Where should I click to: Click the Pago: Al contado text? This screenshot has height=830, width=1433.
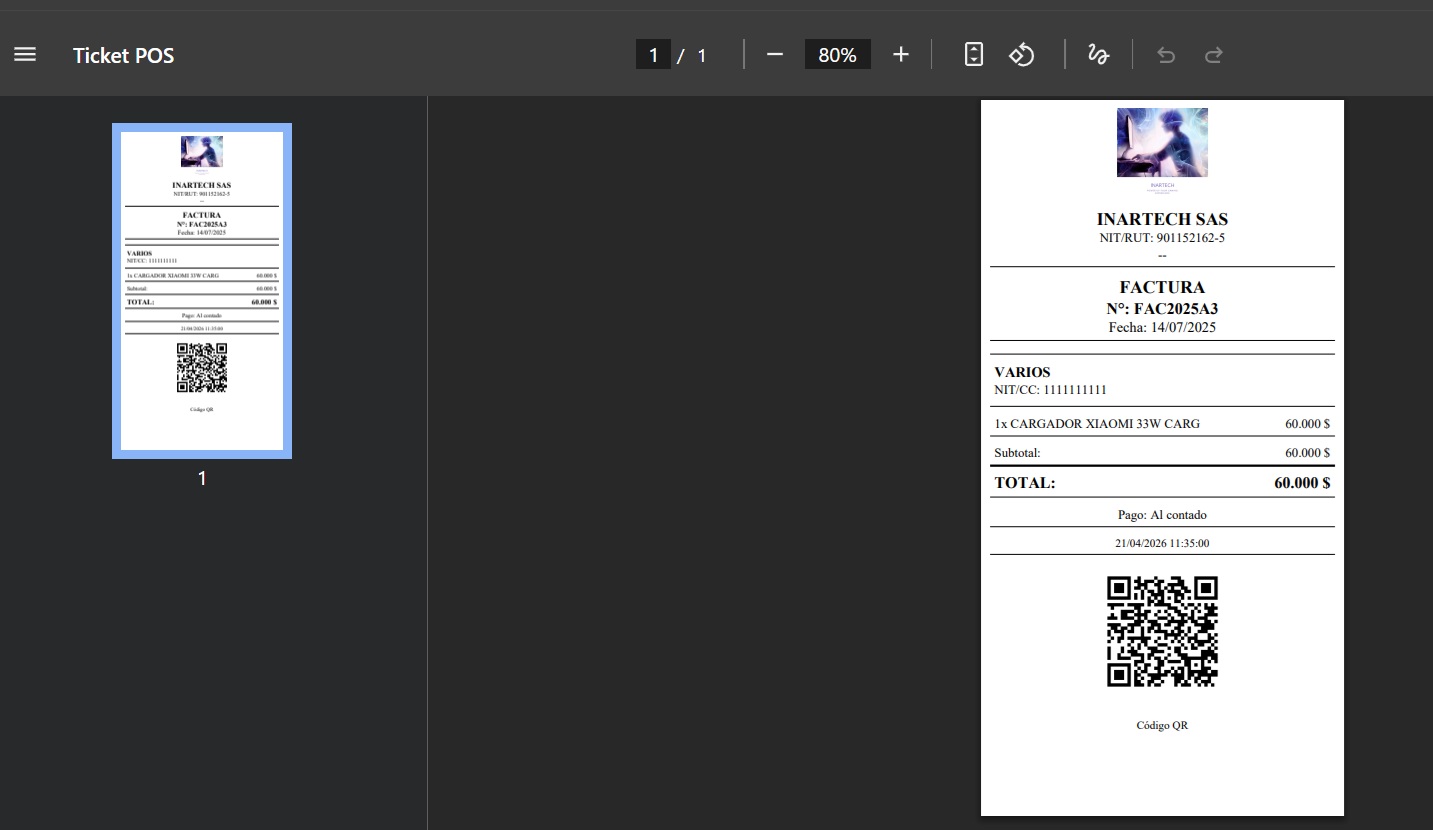point(1162,515)
